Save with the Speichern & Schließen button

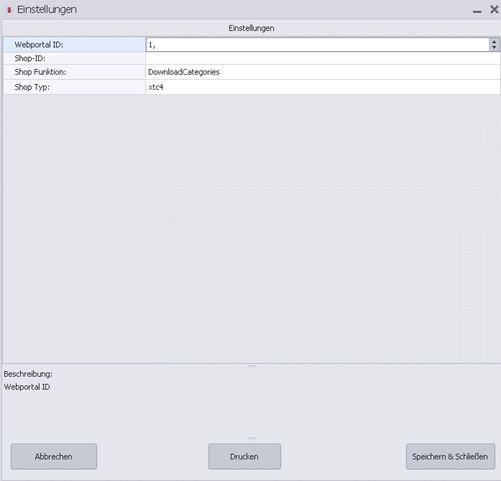(x=450, y=457)
